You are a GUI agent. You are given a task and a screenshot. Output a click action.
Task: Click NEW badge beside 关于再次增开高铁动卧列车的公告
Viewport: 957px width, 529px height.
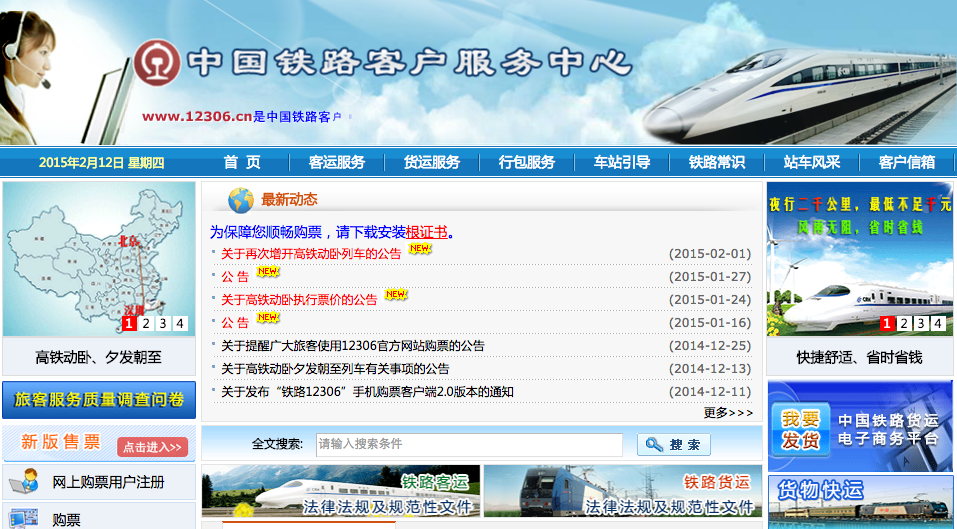(420, 248)
